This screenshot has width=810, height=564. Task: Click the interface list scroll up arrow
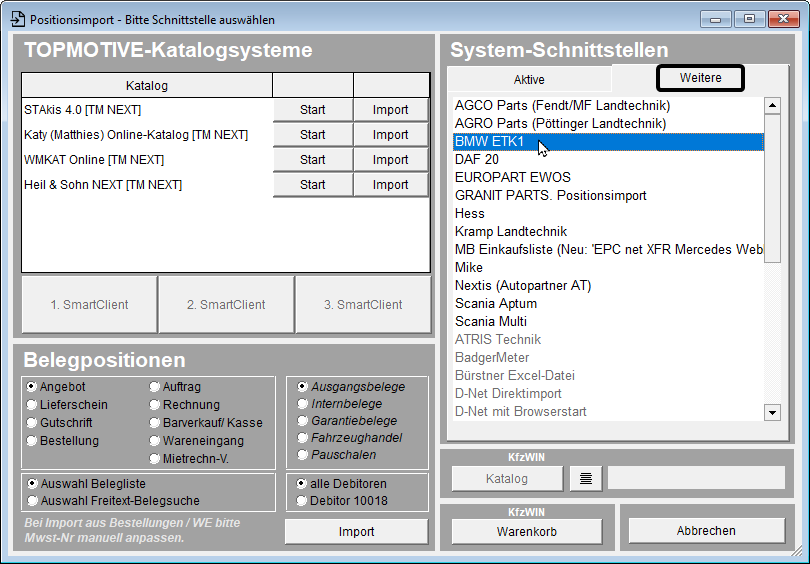pyautogui.click(x=772, y=105)
